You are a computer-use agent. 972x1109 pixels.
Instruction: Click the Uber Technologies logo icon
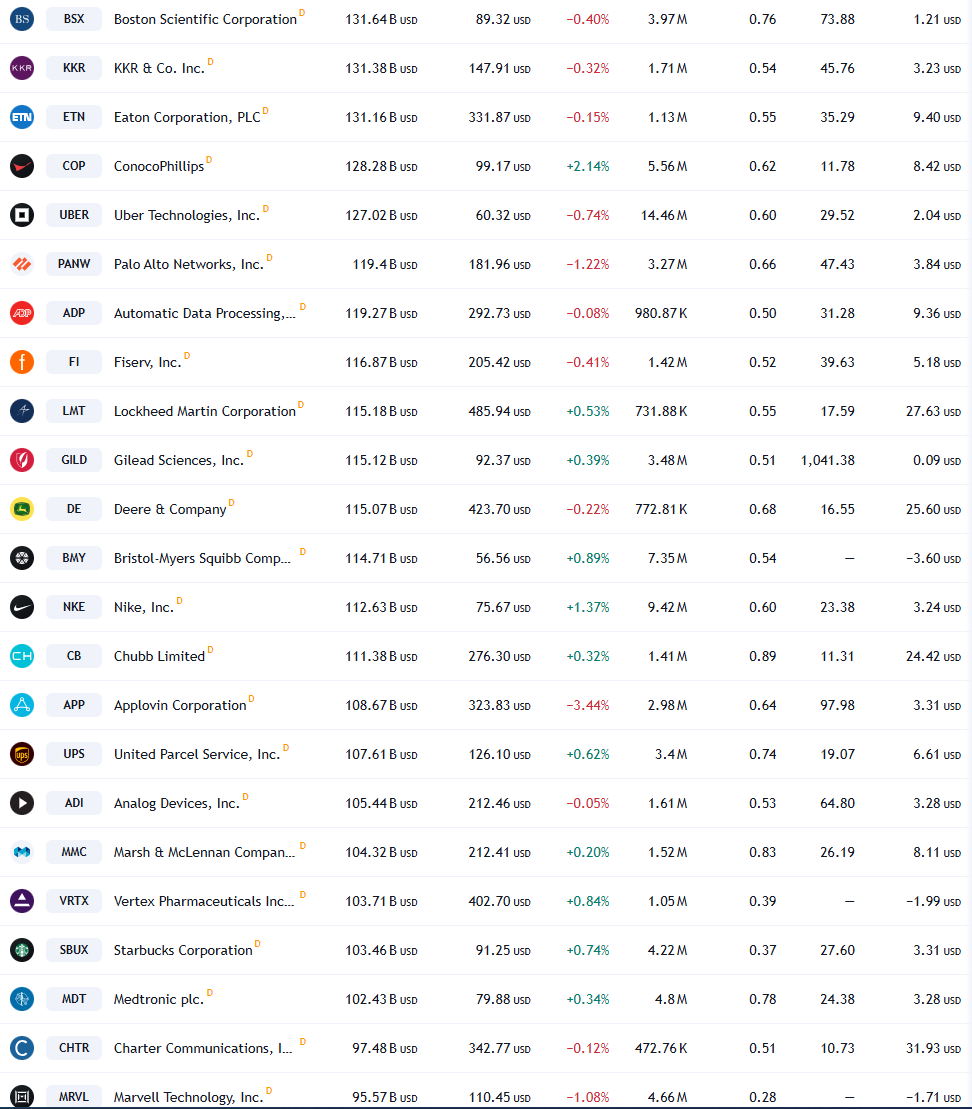[x=22, y=215]
